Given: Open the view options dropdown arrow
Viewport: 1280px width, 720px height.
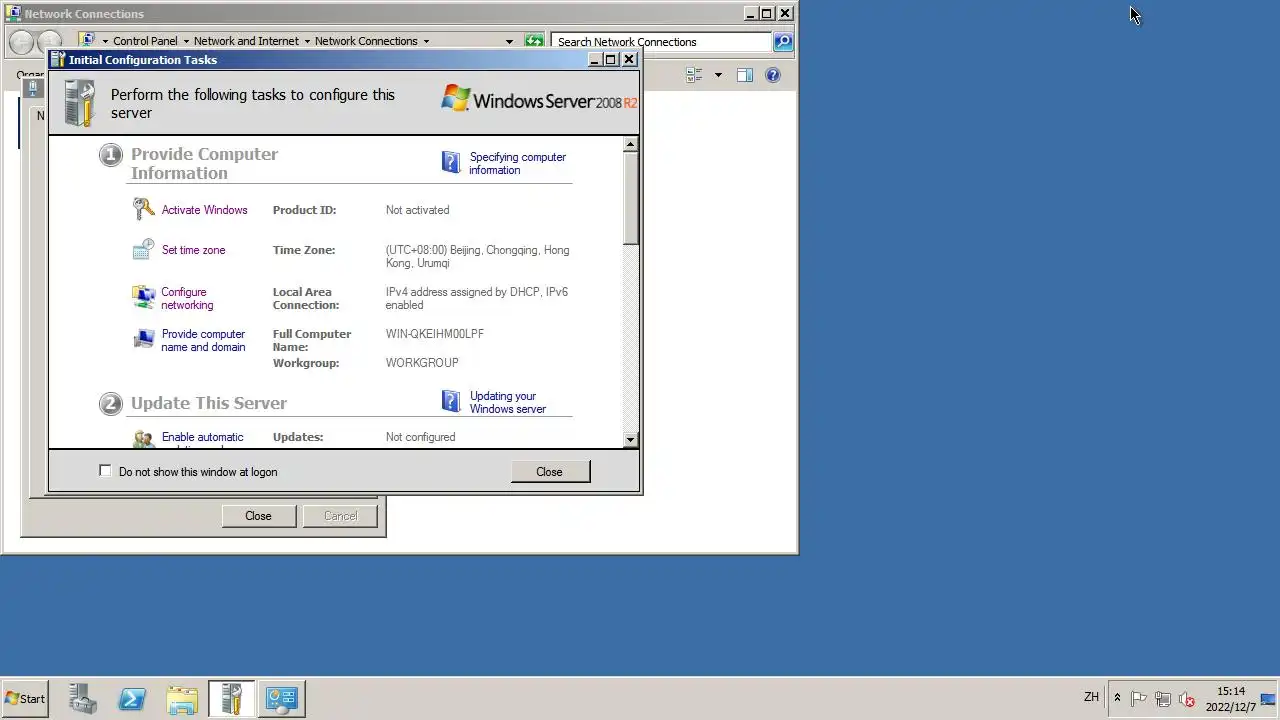Looking at the screenshot, I should (718, 75).
